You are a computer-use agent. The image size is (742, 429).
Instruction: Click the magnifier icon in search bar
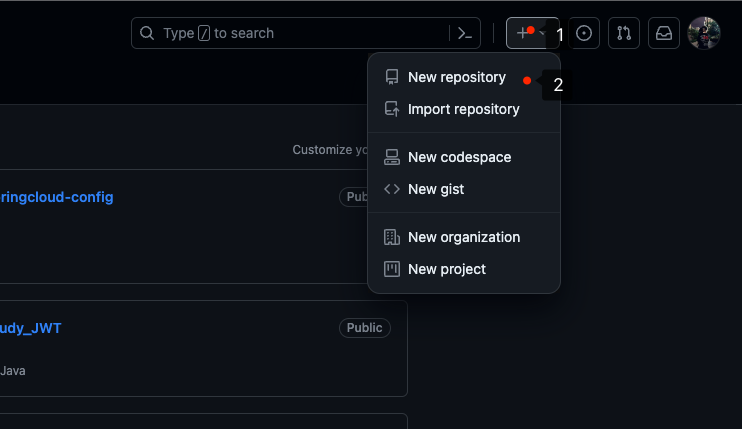click(x=147, y=33)
